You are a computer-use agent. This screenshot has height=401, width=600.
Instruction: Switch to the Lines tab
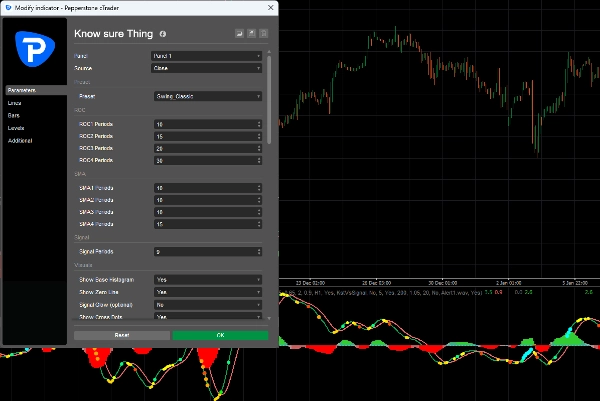click(15, 103)
